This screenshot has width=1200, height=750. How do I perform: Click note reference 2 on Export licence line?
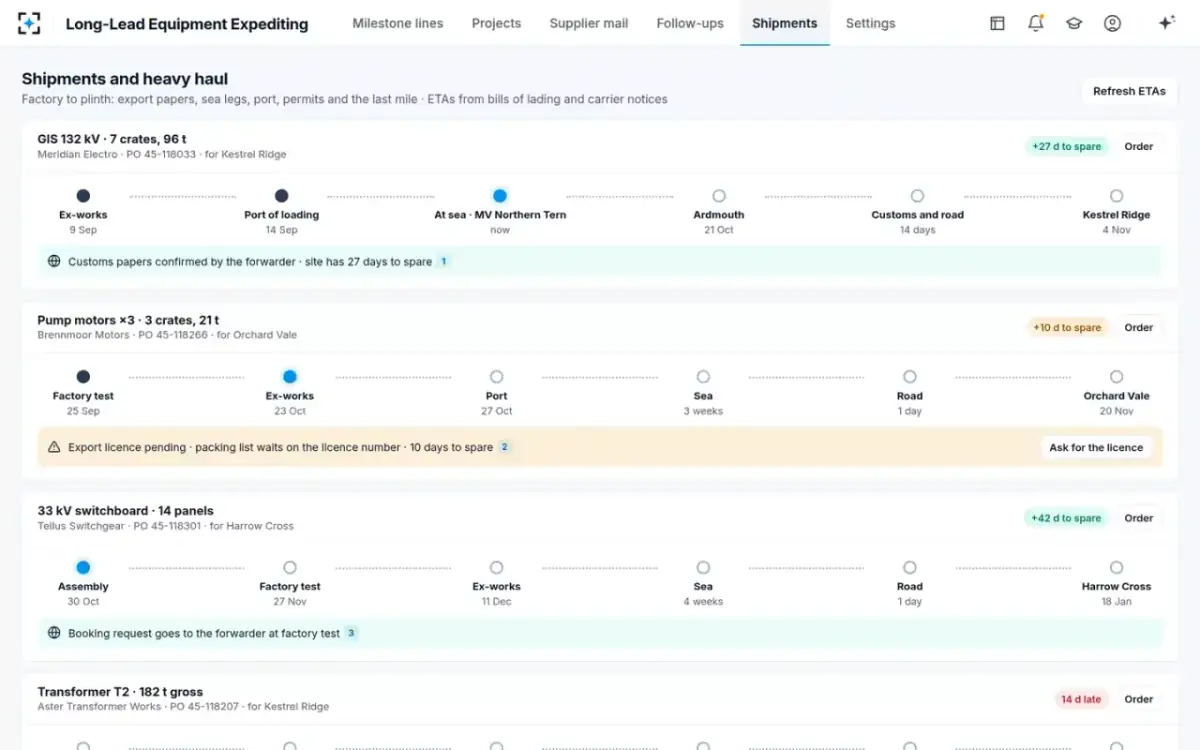[x=504, y=447]
